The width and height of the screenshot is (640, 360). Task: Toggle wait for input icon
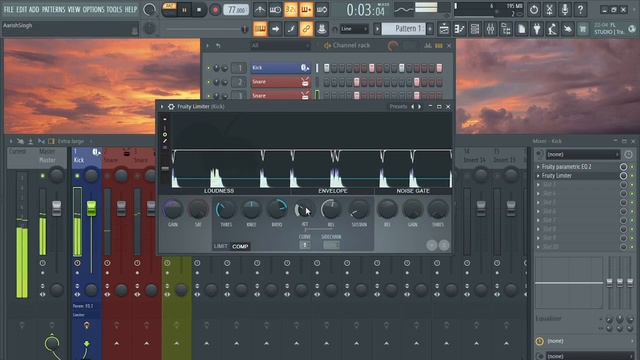(275, 9)
